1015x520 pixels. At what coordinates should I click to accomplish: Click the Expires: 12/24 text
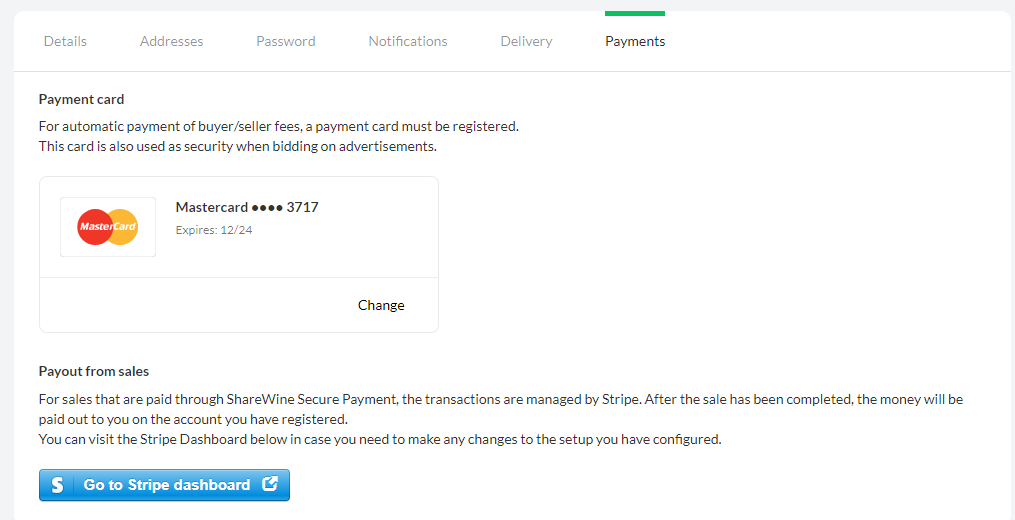pyautogui.click(x=214, y=229)
